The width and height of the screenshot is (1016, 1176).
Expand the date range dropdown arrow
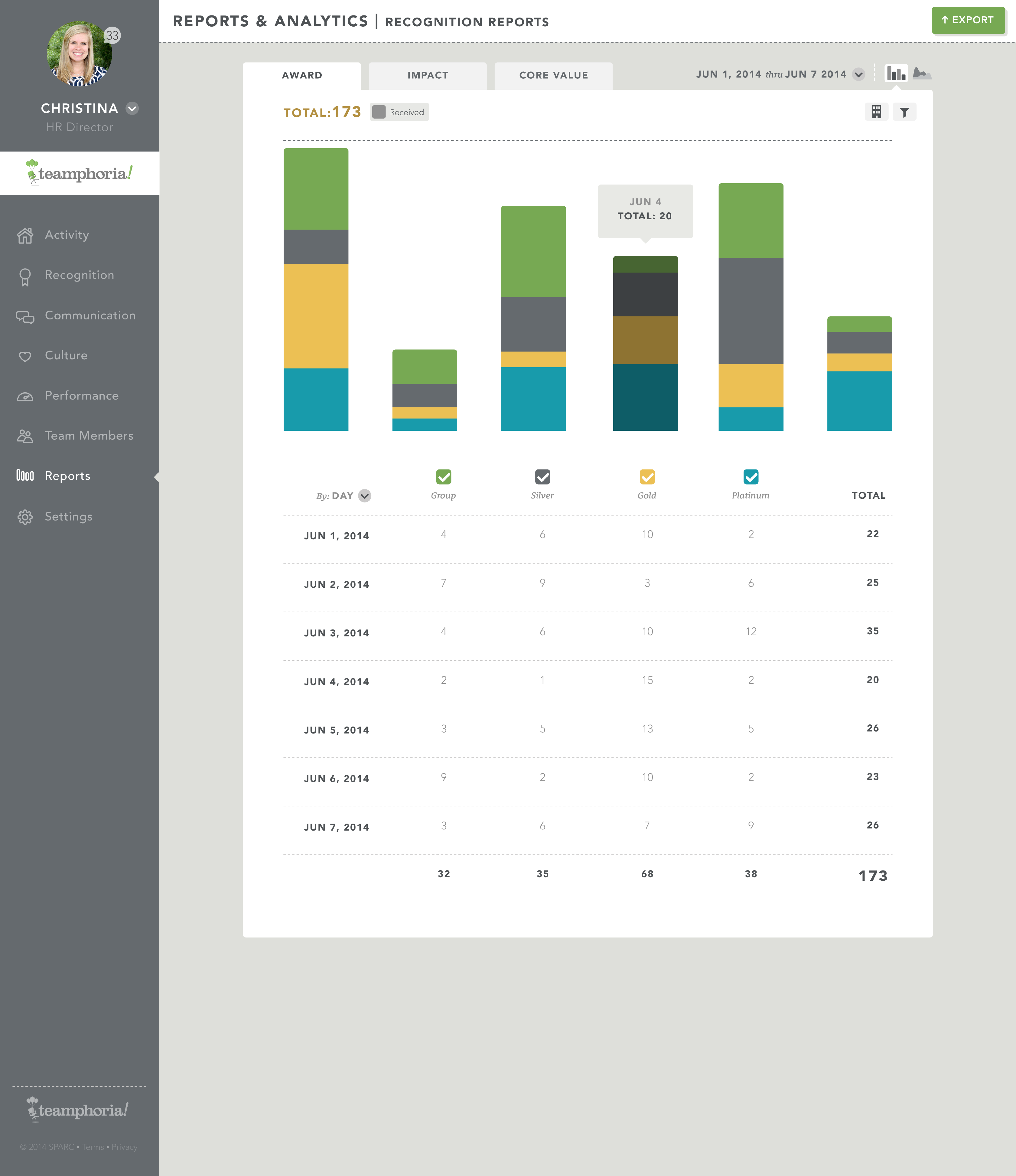point(858,74)
